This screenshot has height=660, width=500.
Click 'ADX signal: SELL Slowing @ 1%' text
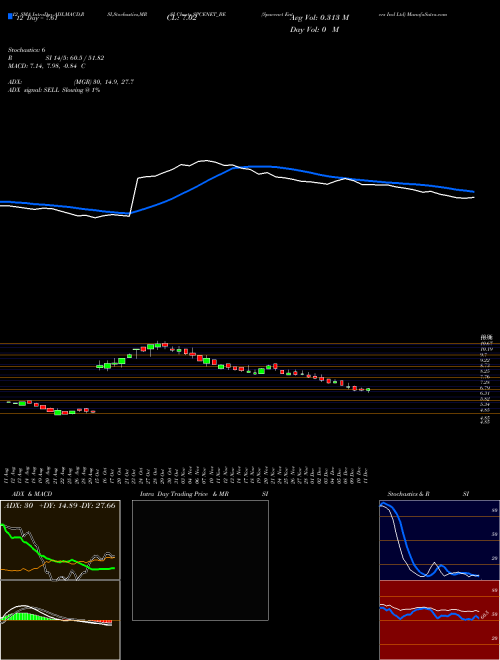pos(54,90)
